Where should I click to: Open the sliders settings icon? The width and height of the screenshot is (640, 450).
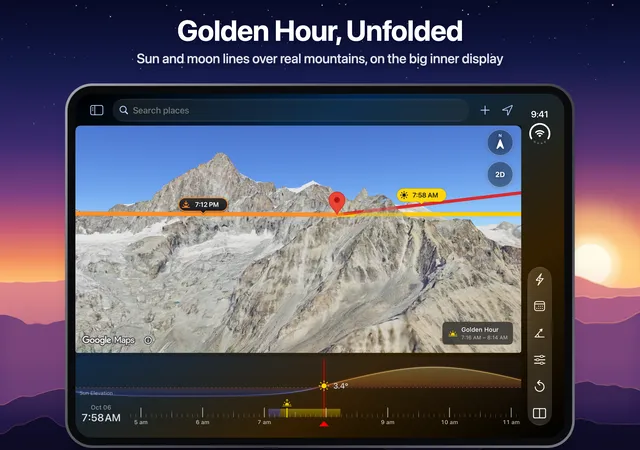540,360
